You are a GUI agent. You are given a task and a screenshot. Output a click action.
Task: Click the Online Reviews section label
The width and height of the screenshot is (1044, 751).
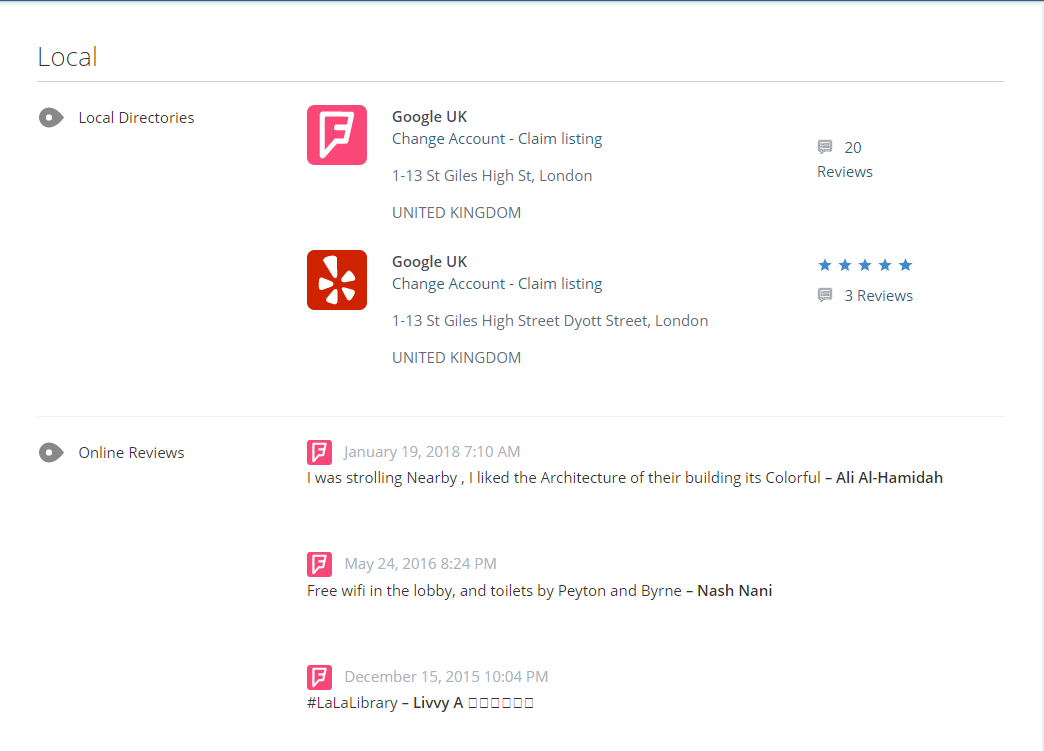point(131,453)
